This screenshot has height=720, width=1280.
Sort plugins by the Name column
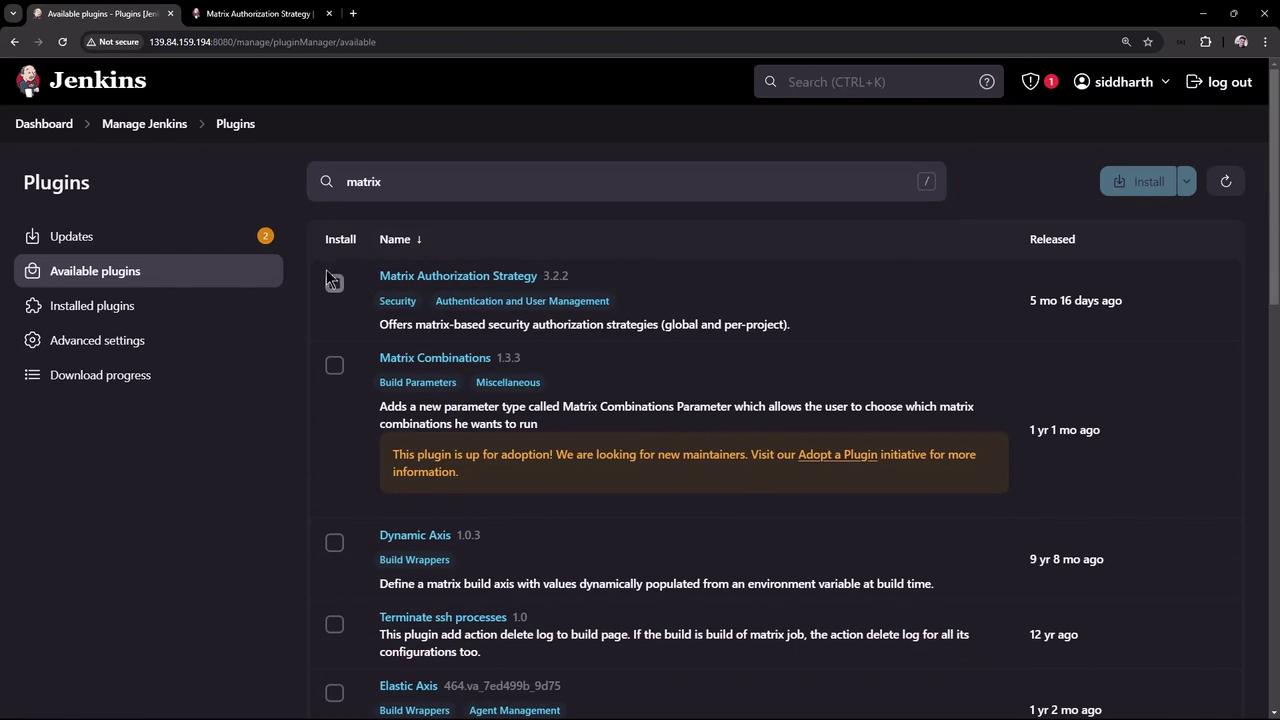coord(400,239)
